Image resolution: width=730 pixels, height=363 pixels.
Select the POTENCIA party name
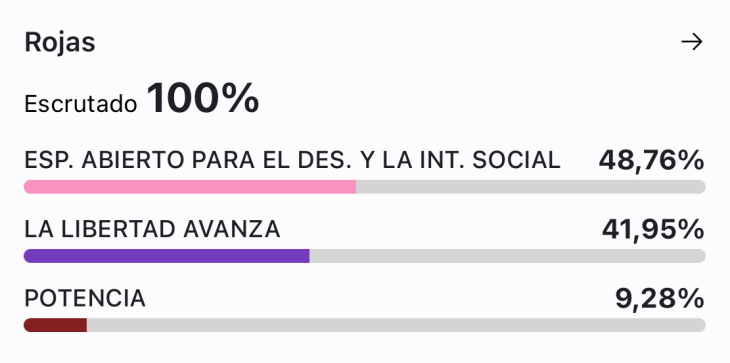(85, 298)
